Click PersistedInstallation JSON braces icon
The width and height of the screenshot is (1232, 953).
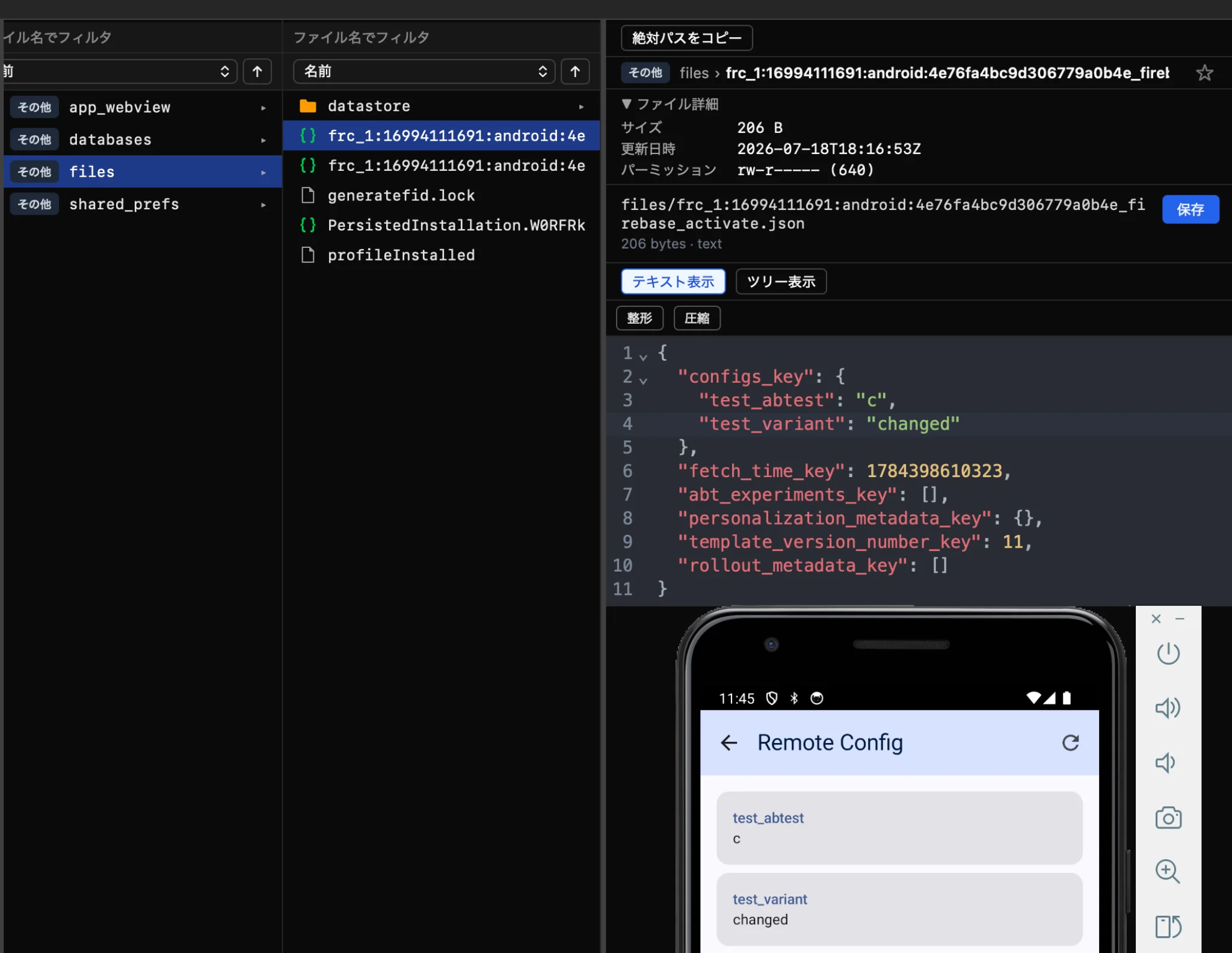point(307,224)
